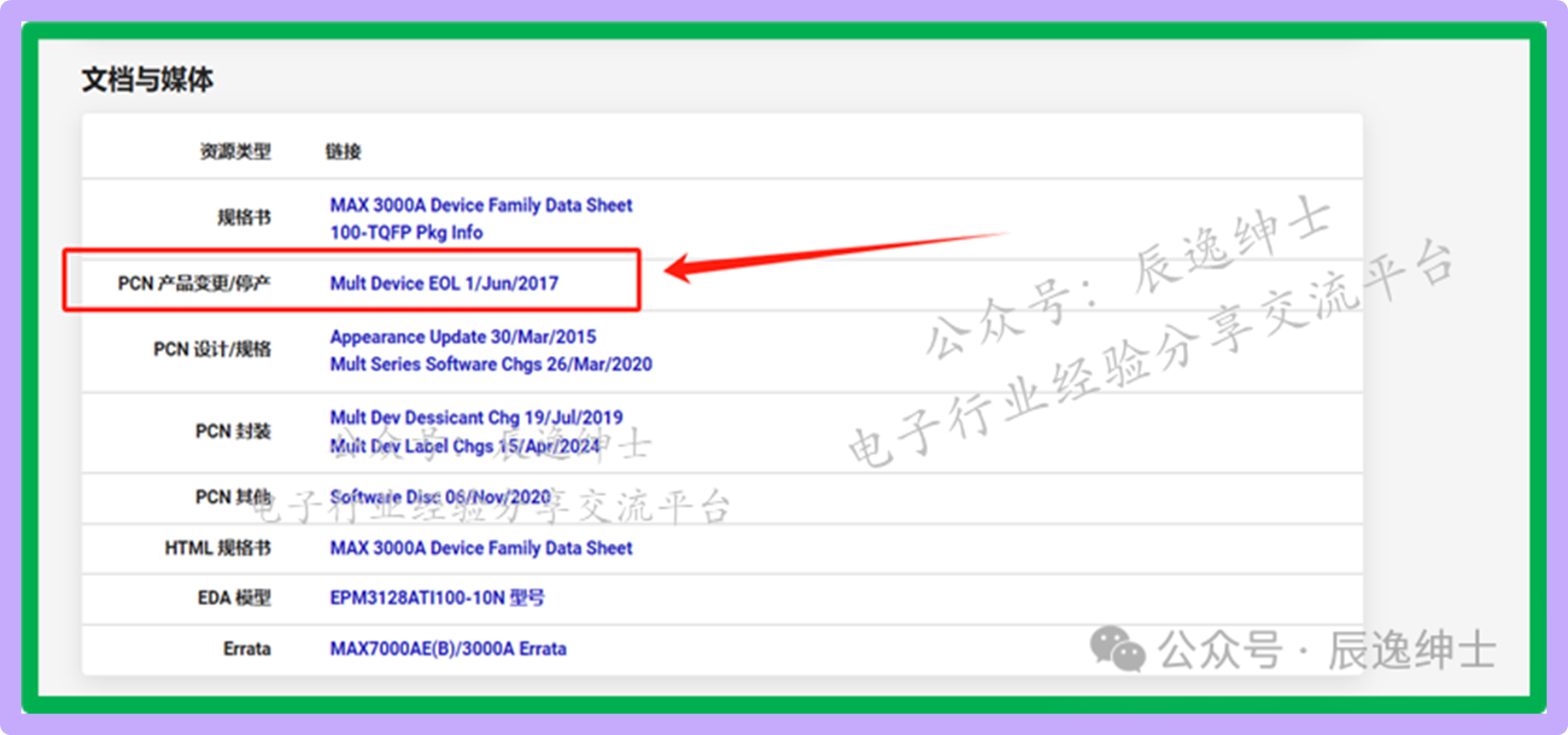
Task: Open MAX 3000A Device Family Data Sheet under 规格书
Action: 481,205
